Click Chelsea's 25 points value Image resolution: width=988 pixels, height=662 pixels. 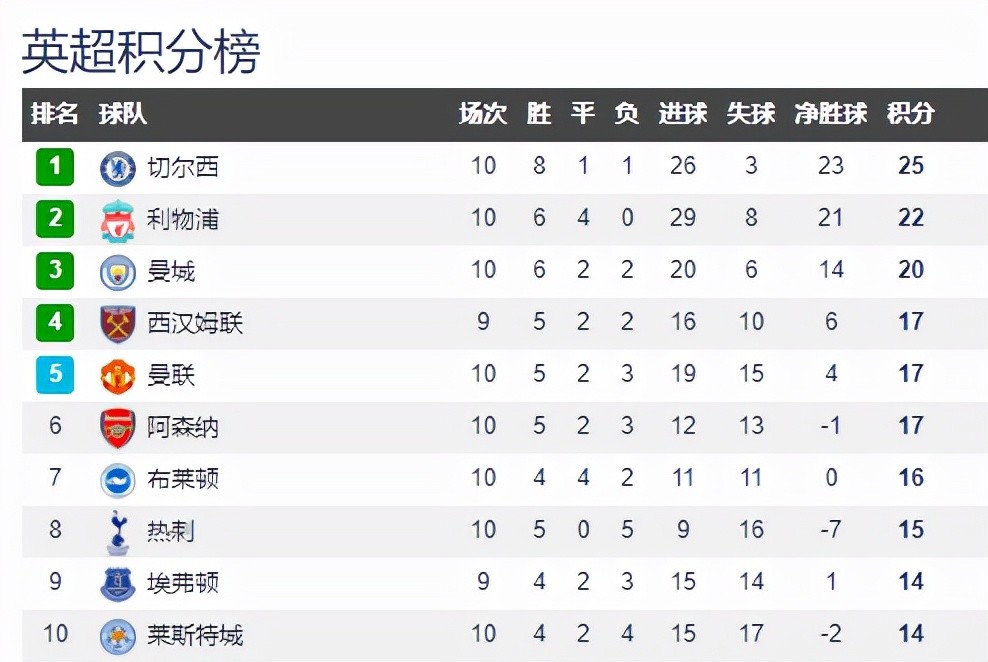911,166
